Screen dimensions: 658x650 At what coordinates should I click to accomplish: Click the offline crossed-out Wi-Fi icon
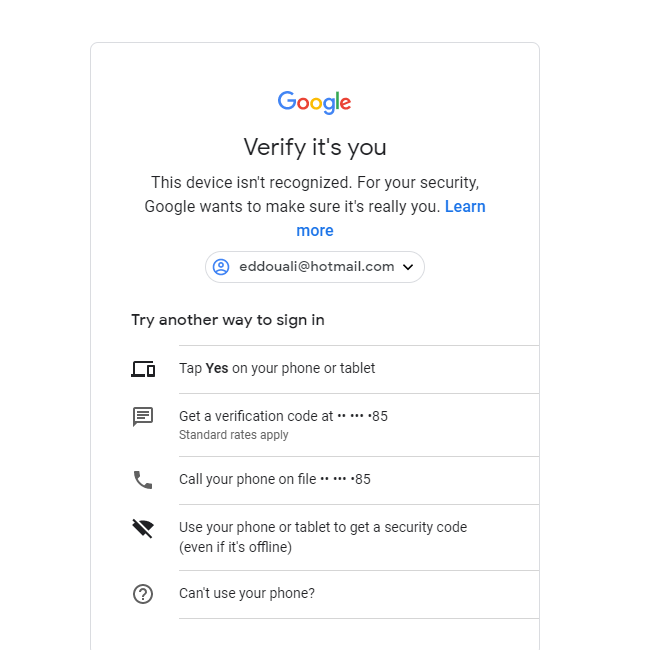click(x=143, y=529)
